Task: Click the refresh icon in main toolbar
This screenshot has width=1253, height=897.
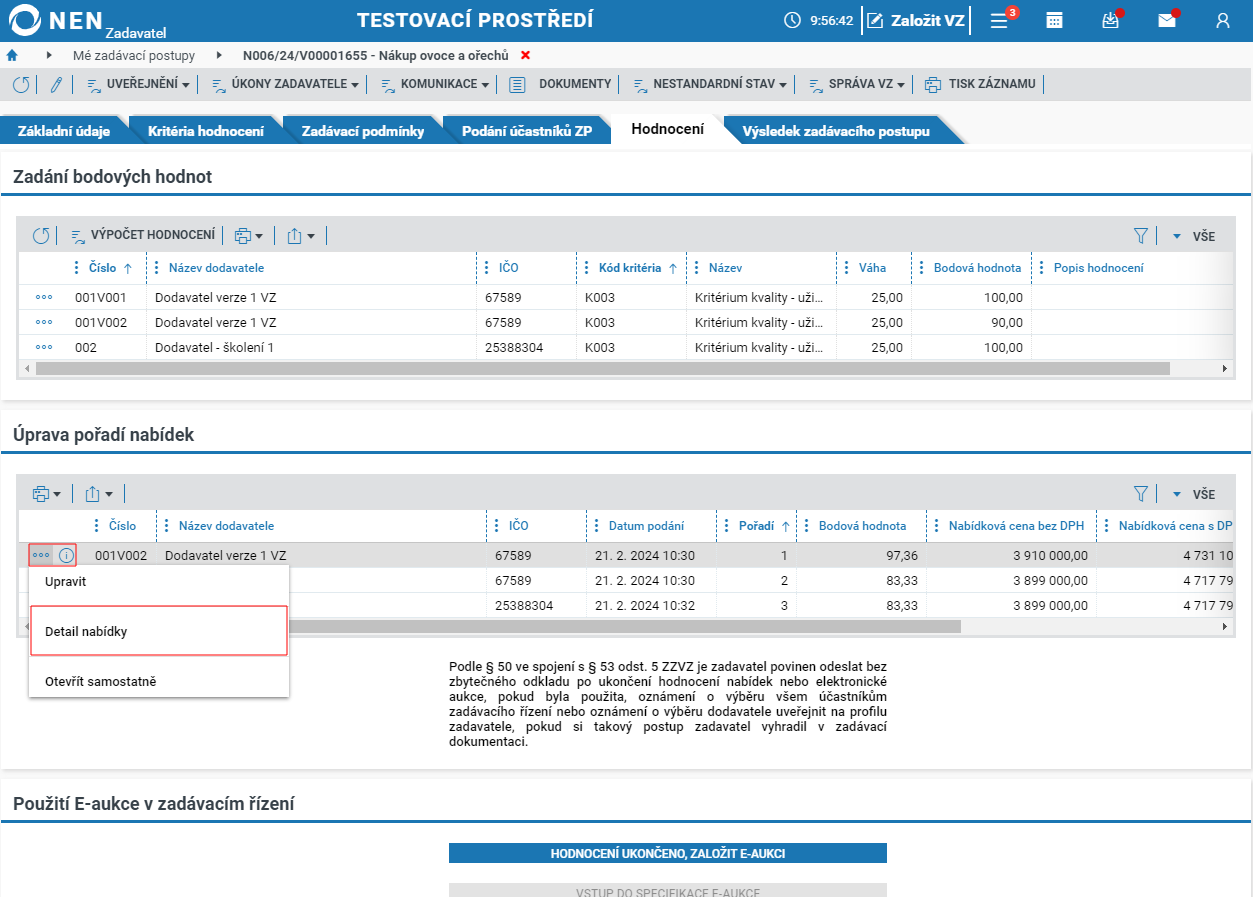Action: point(21,85)
